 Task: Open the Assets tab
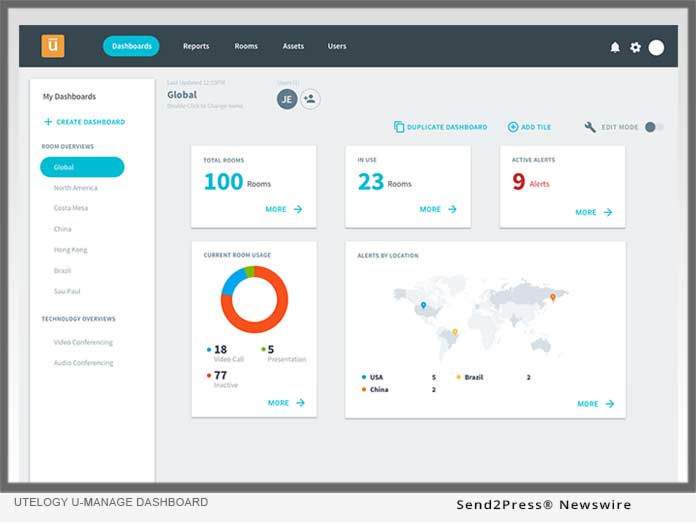[293, 46]
